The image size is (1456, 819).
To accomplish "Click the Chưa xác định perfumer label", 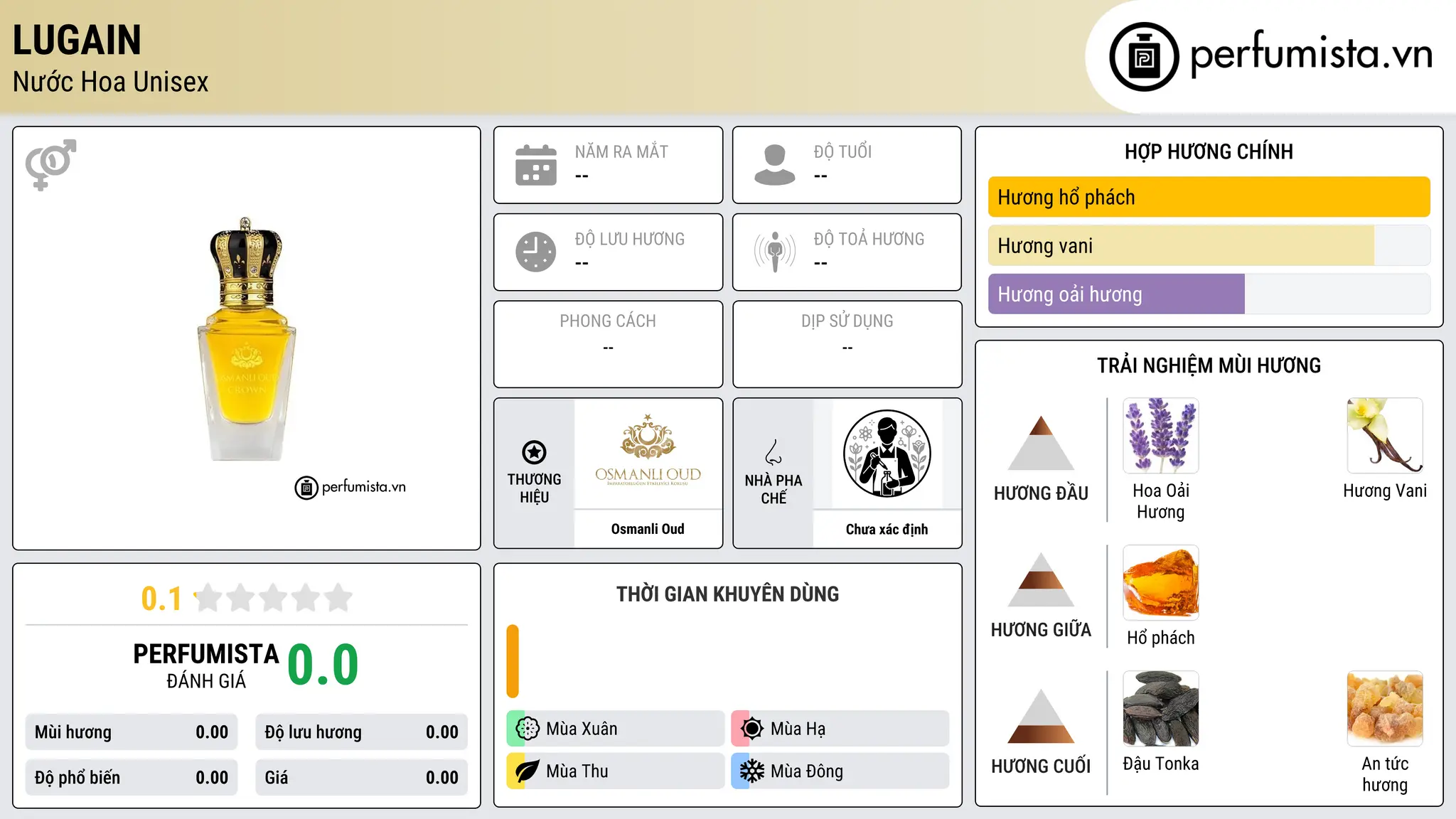I will point(887,529).
